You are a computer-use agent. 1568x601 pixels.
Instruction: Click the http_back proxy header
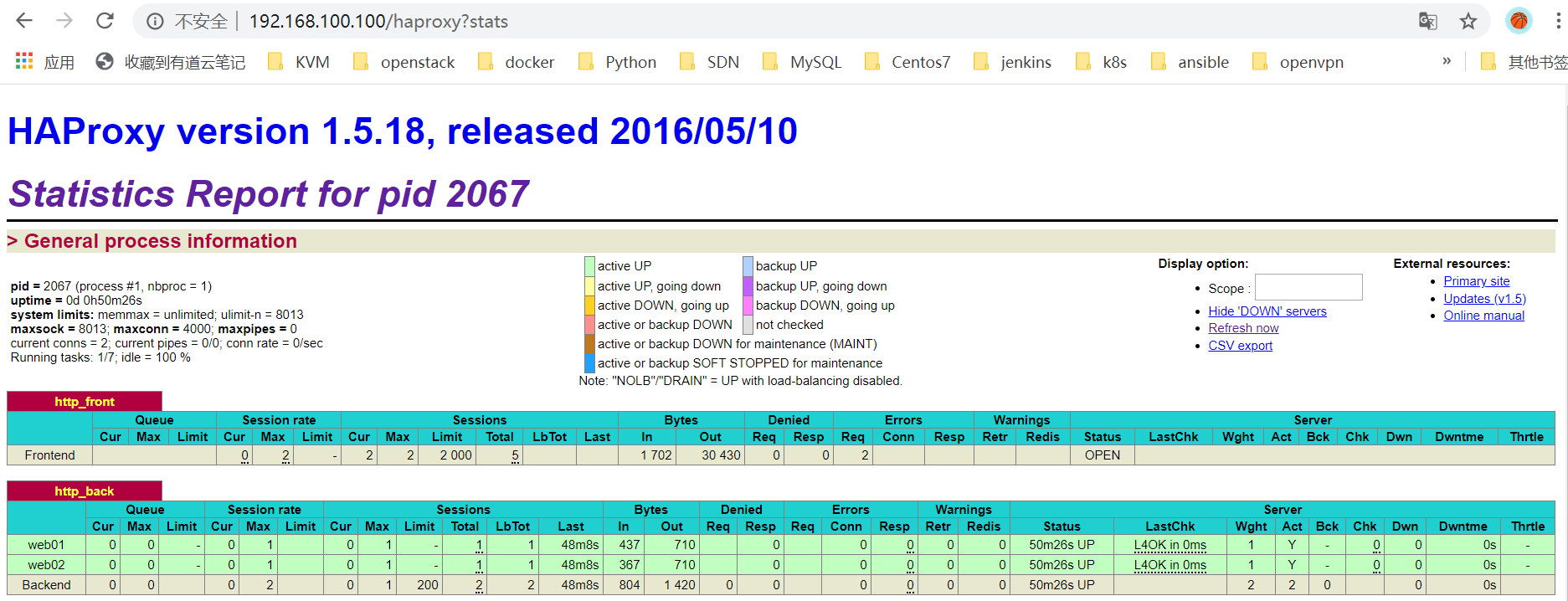coord(85,491)
